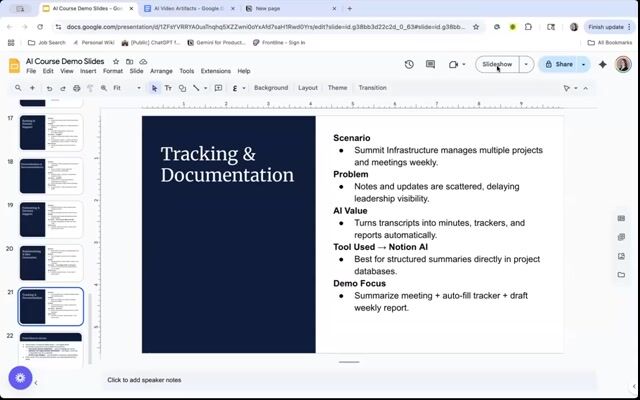
Task: Open the search menus magnifier tool
Action: pos(18,88)
